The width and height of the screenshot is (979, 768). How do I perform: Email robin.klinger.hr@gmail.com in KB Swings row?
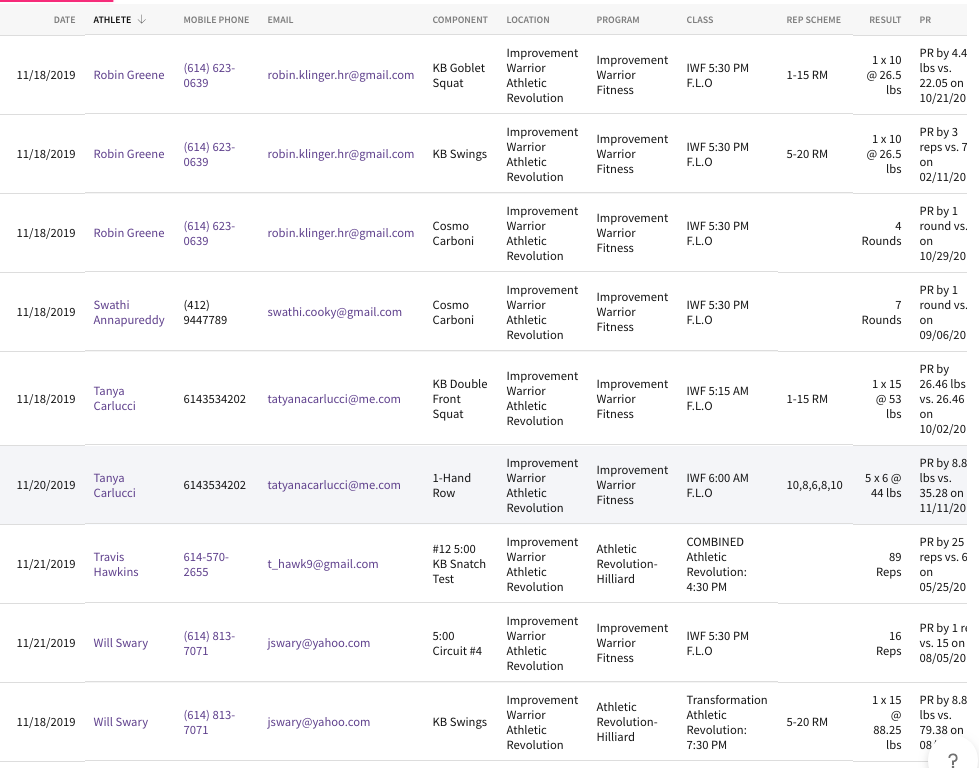pos(341,154)
